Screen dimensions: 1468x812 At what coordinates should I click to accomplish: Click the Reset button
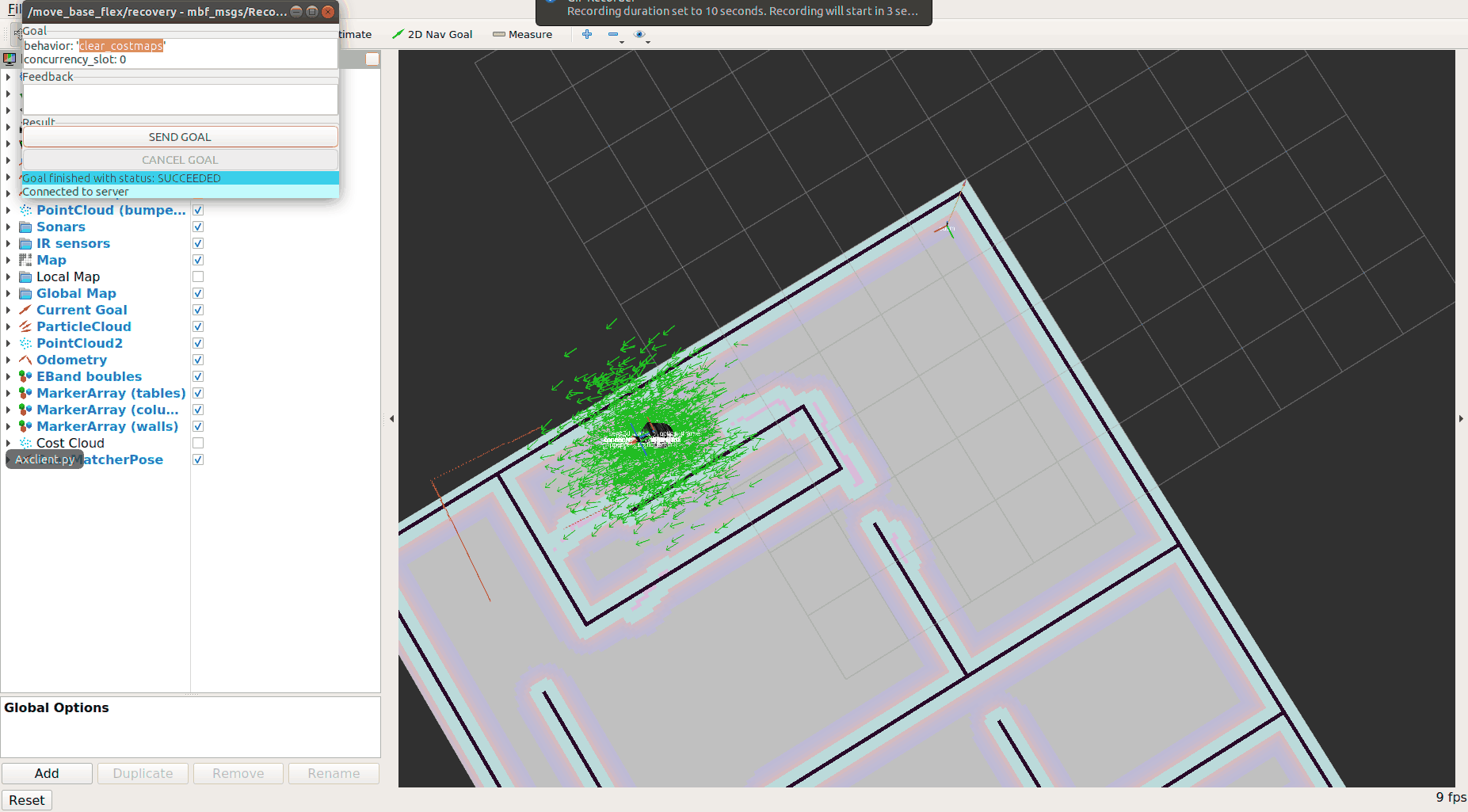click(26, 800)
